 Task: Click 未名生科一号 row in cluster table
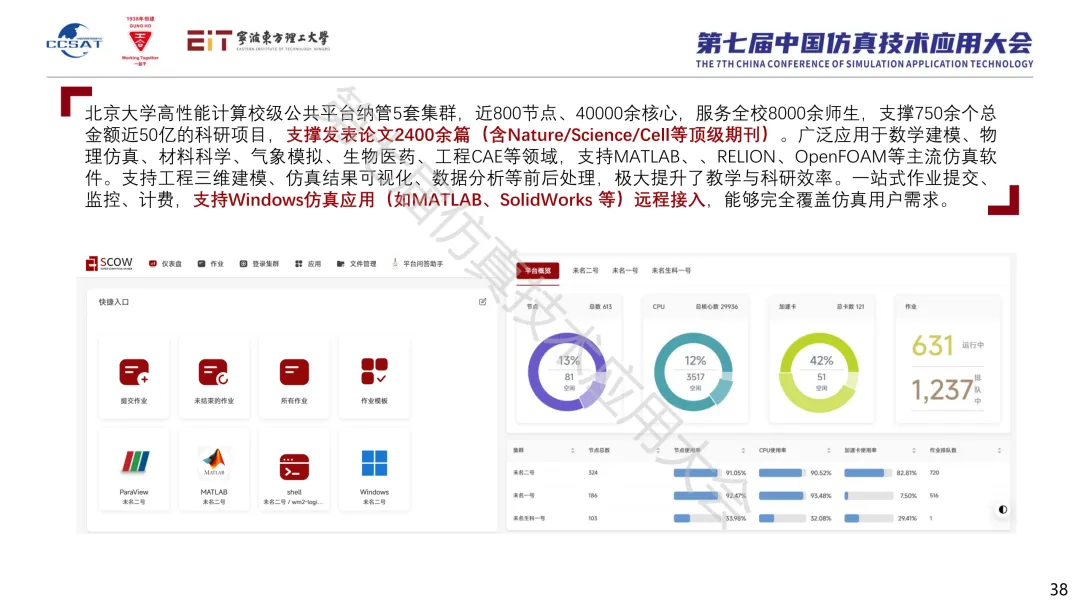click(758, 518)
